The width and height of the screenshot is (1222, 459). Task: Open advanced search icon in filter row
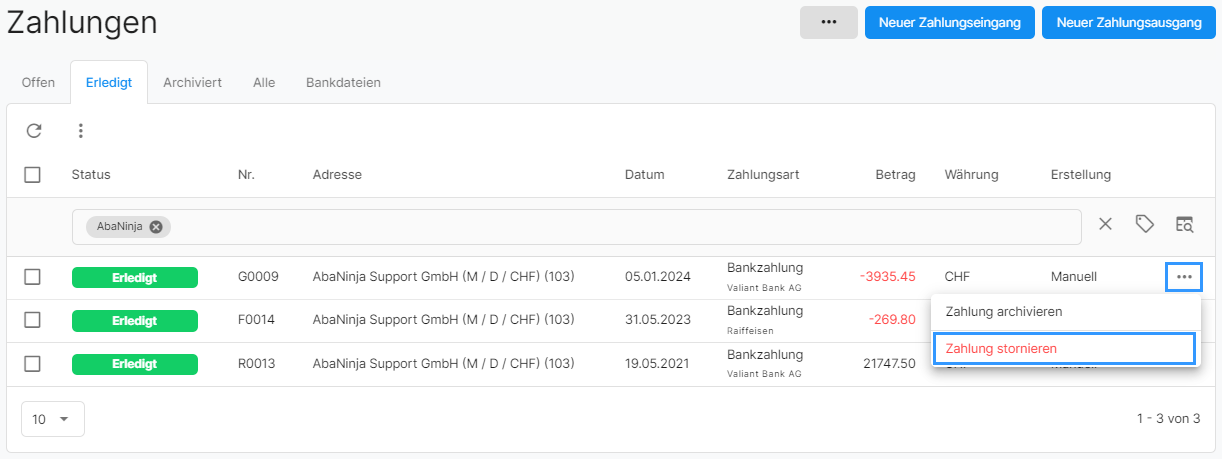coord(1184,225)
